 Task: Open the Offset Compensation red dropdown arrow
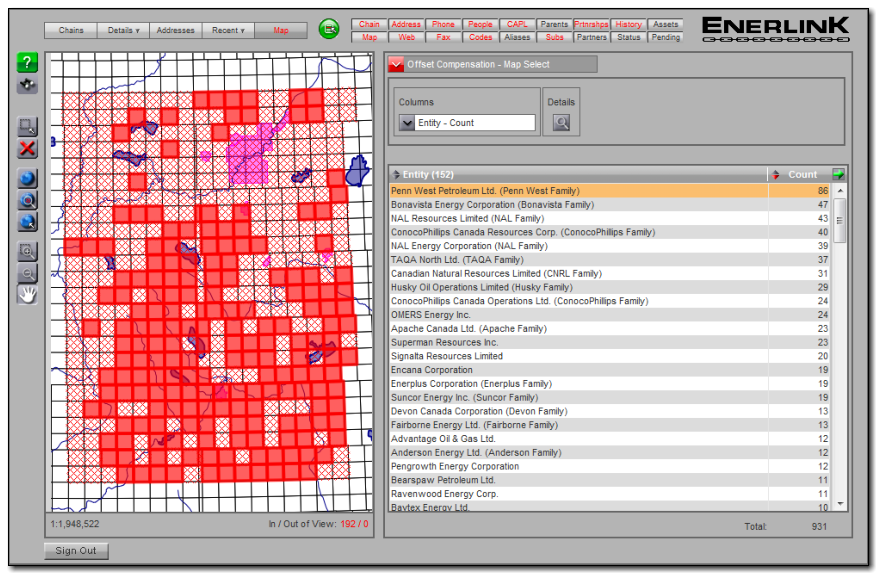click(396, 65)
